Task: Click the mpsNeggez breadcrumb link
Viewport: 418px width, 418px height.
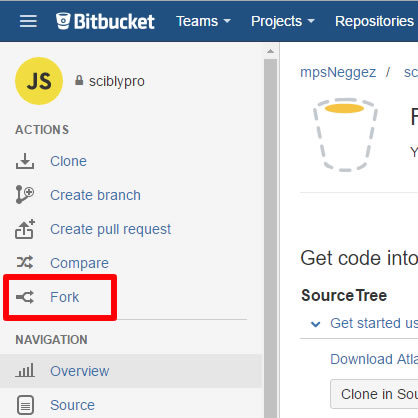Action: [338, 72]
